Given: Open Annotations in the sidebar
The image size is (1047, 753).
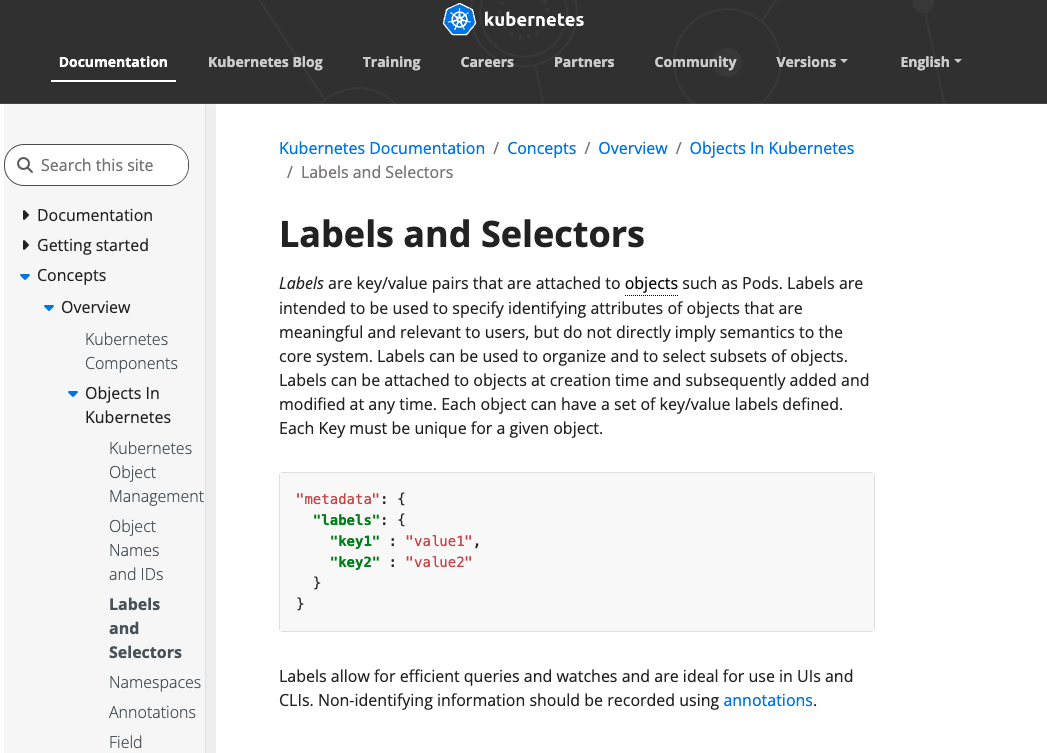Looking at the screenshot, I should click(152, 712).
